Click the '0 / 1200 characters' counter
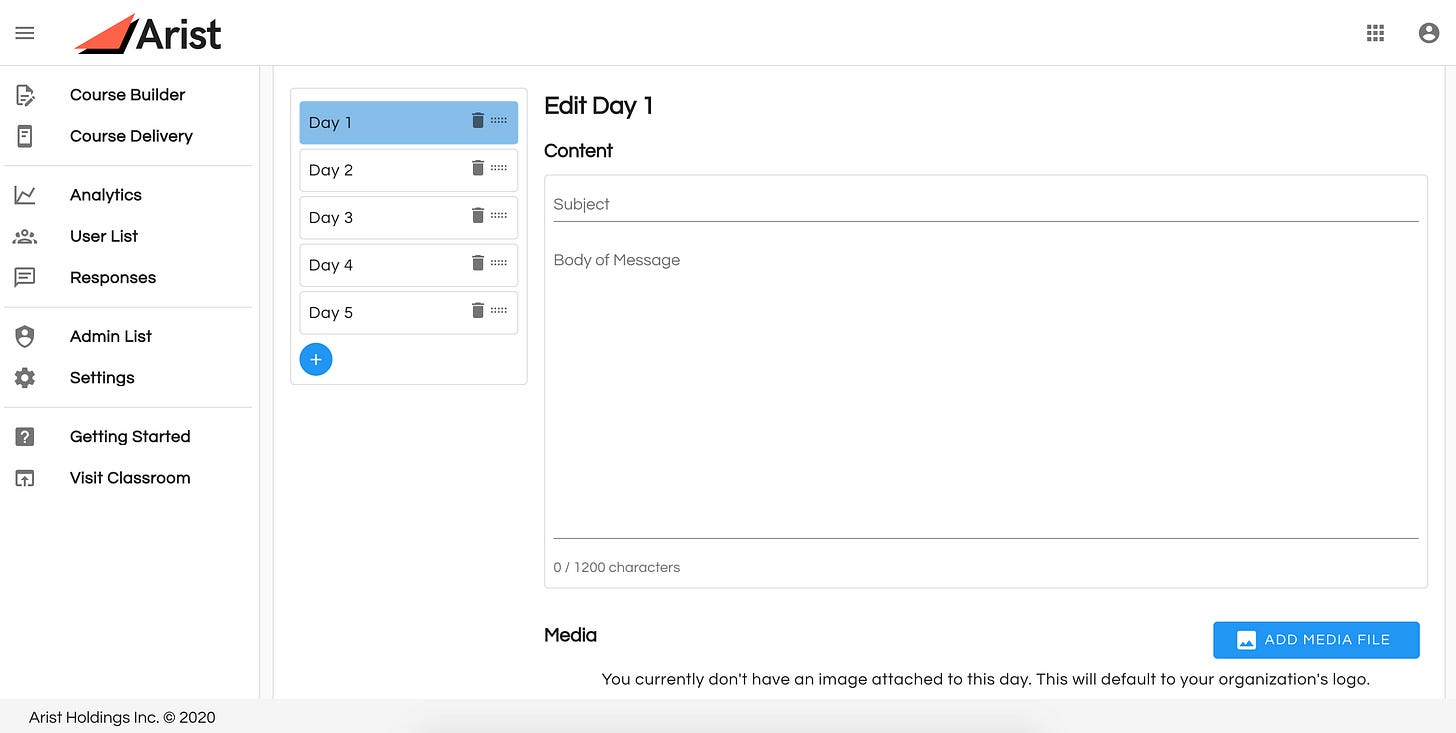 coord(617,567)
